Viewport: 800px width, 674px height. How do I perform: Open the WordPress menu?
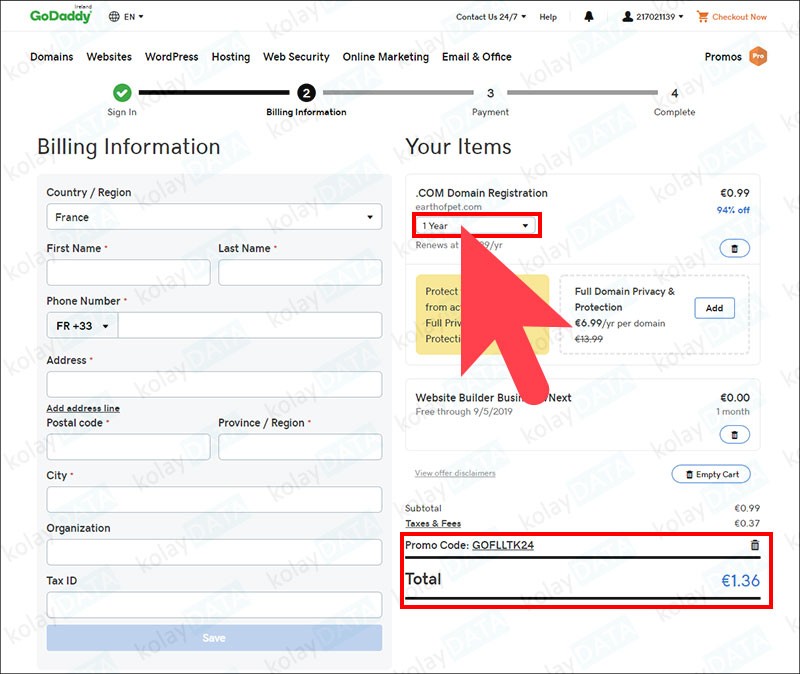(x=171, y=57)
